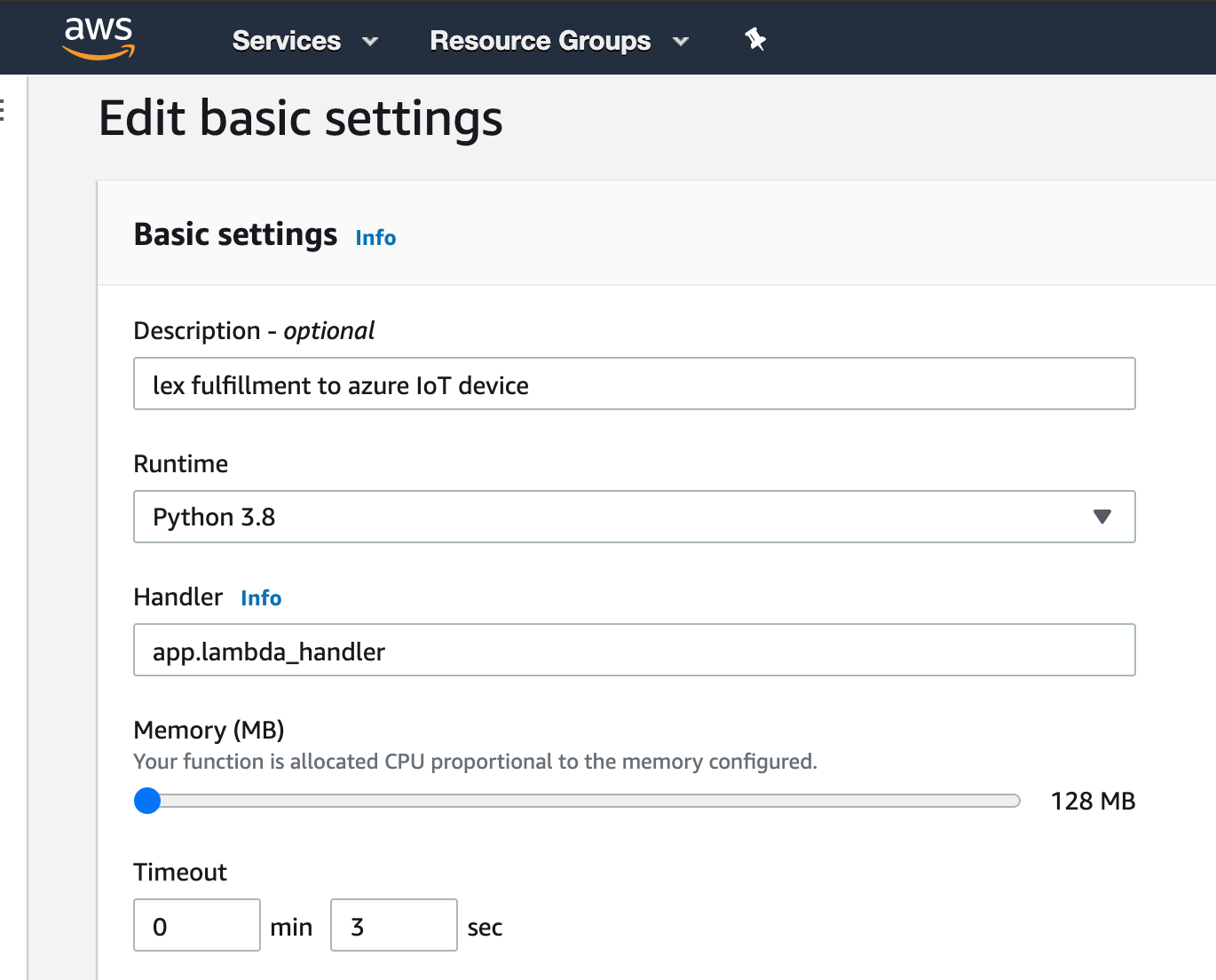Screen dimensions: 1216x980
Task: Click the AWS logo to go home
Action: 98,38
